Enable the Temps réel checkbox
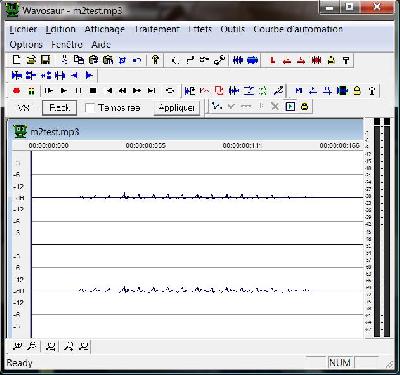Screen dimensions: 400x375 coord(90,108)
